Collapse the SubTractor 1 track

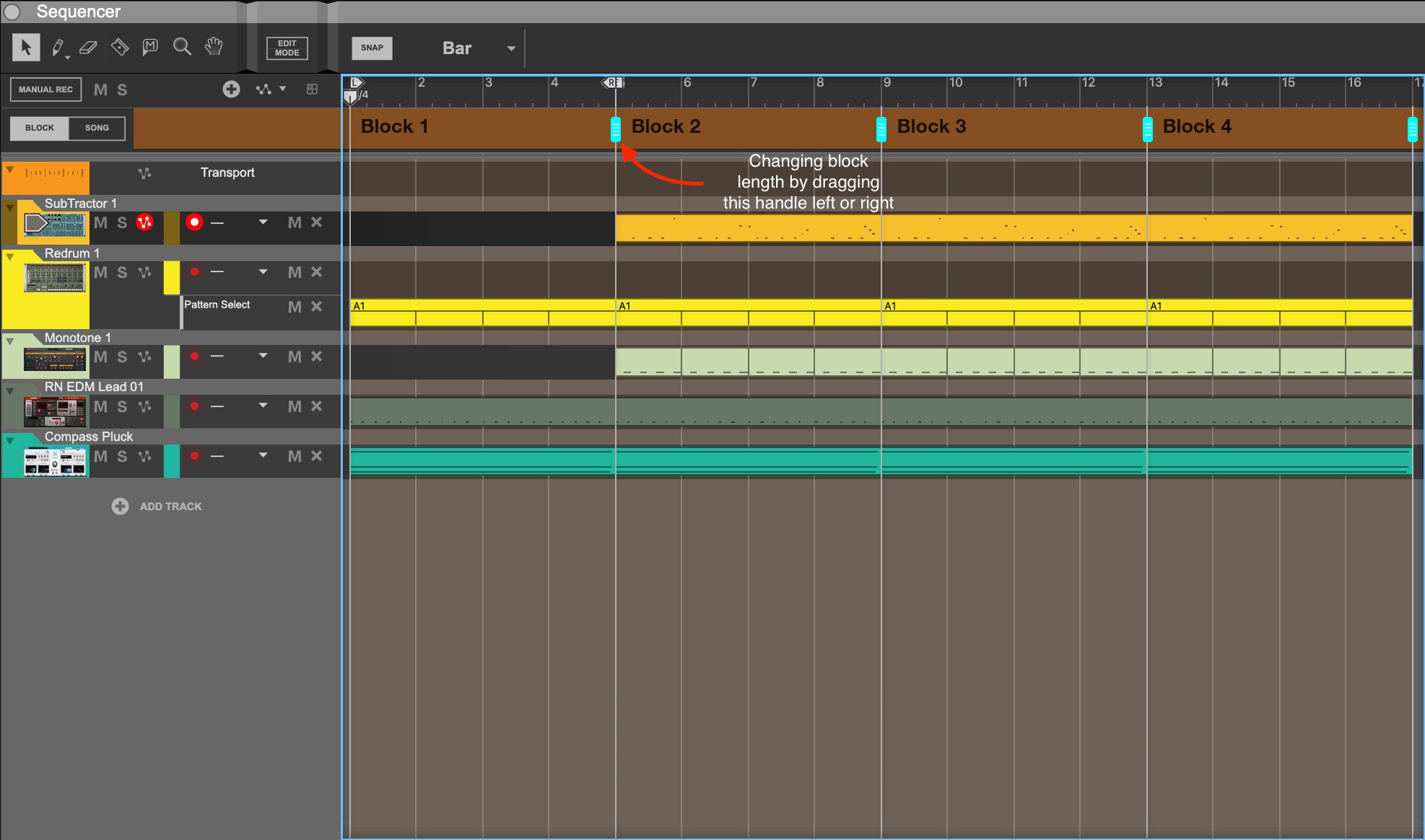pyautogui.click(x=10, y=207)
